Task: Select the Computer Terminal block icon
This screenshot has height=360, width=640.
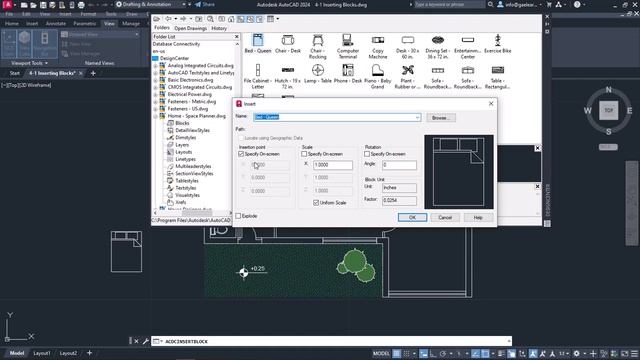Action: click(348, 40)
